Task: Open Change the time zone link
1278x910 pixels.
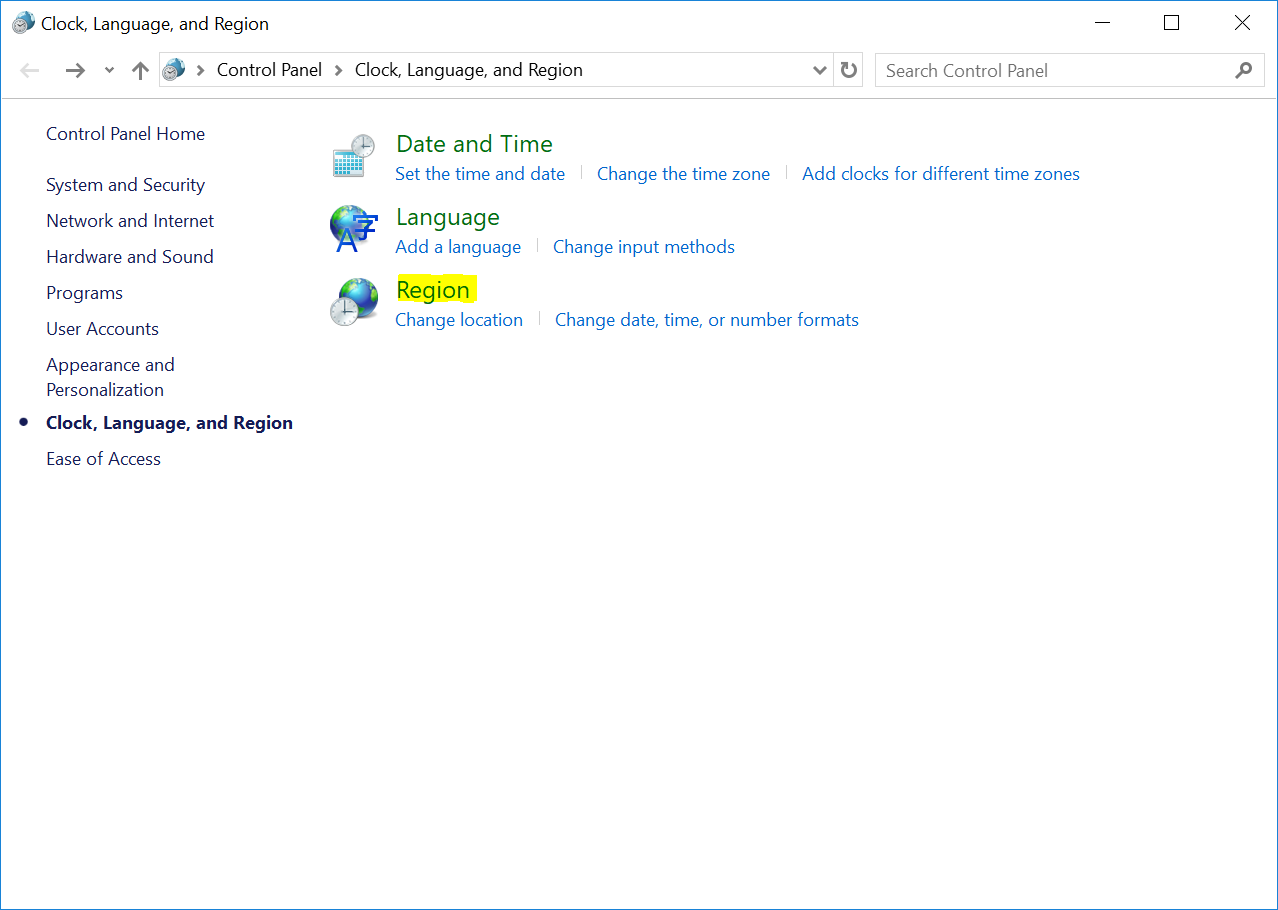Action: point(683,174)
